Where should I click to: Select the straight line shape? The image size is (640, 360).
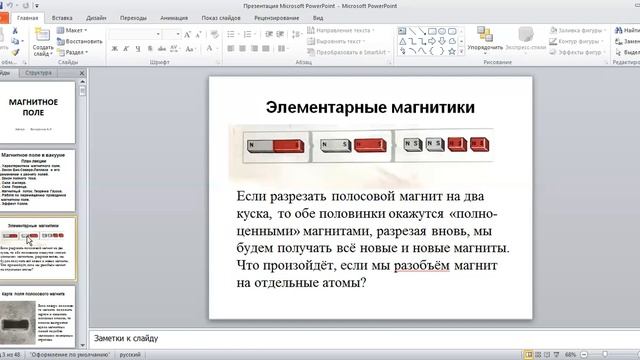tap(412, 31)
